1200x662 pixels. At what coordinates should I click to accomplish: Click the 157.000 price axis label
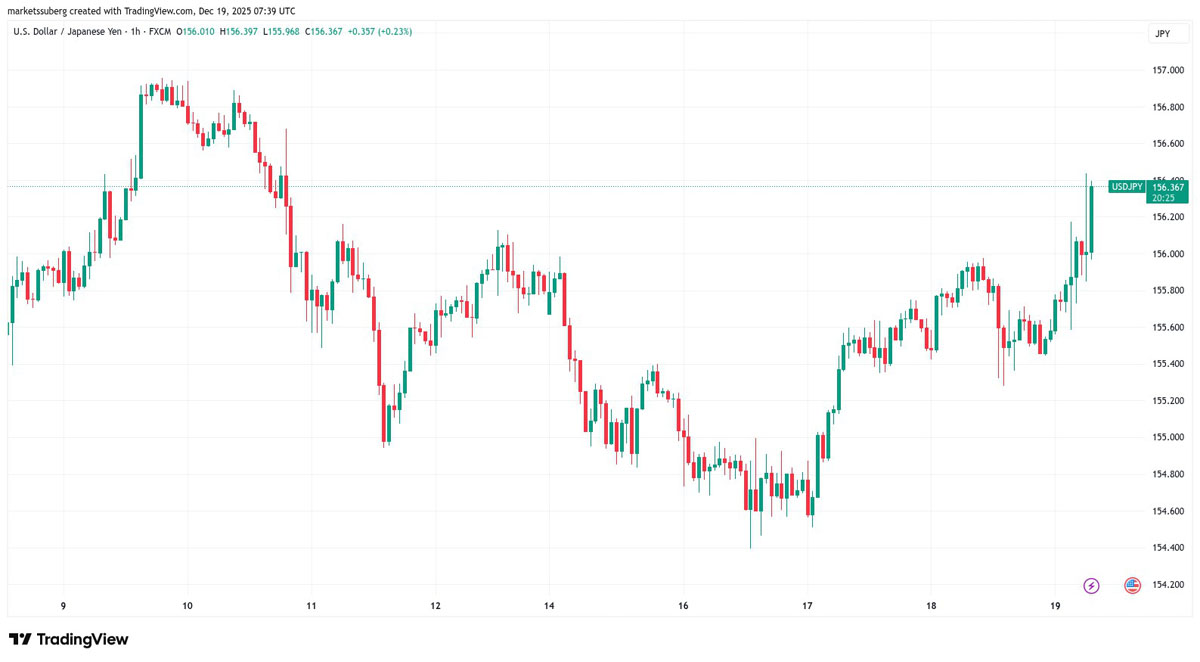click(x=1168, y=70)
